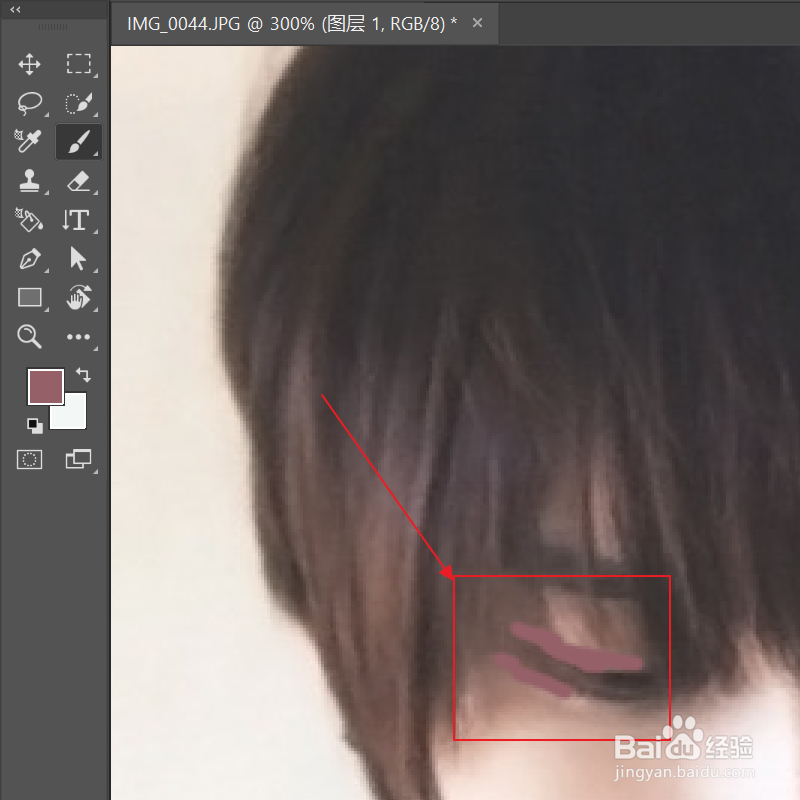Switch to the IMG_0044.JPG document tab
800x800 pixels.
[x=292, y=23]
